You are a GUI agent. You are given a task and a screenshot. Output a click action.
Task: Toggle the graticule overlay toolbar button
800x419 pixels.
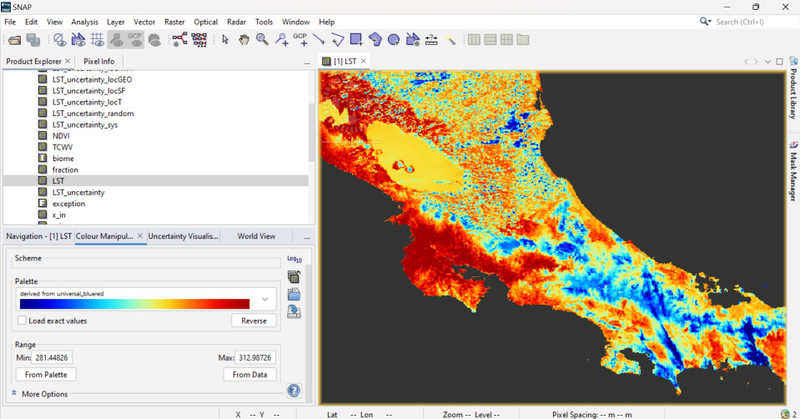[98, 40]
